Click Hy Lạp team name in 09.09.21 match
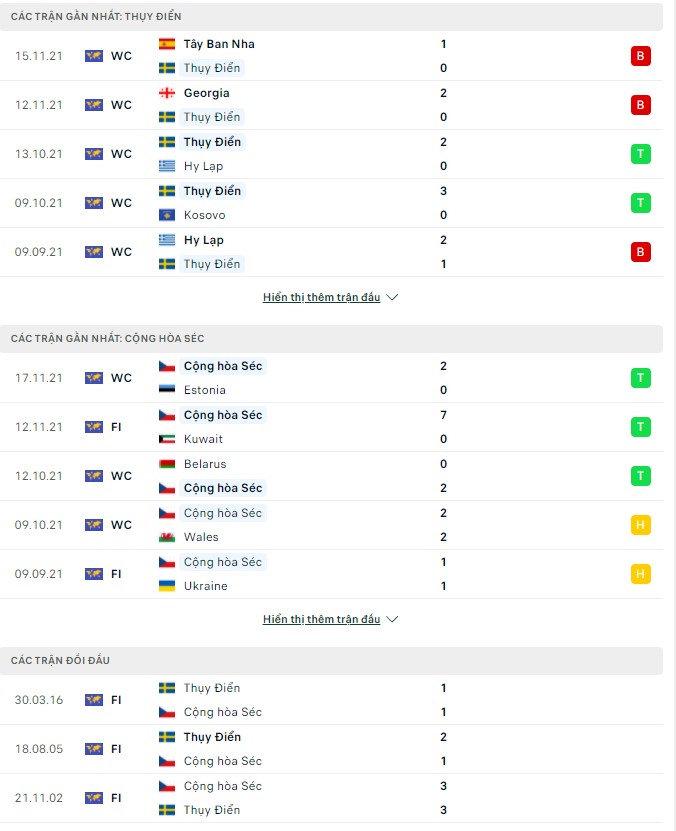The width and height of the screenshot is (676, 831). (203, 240)
